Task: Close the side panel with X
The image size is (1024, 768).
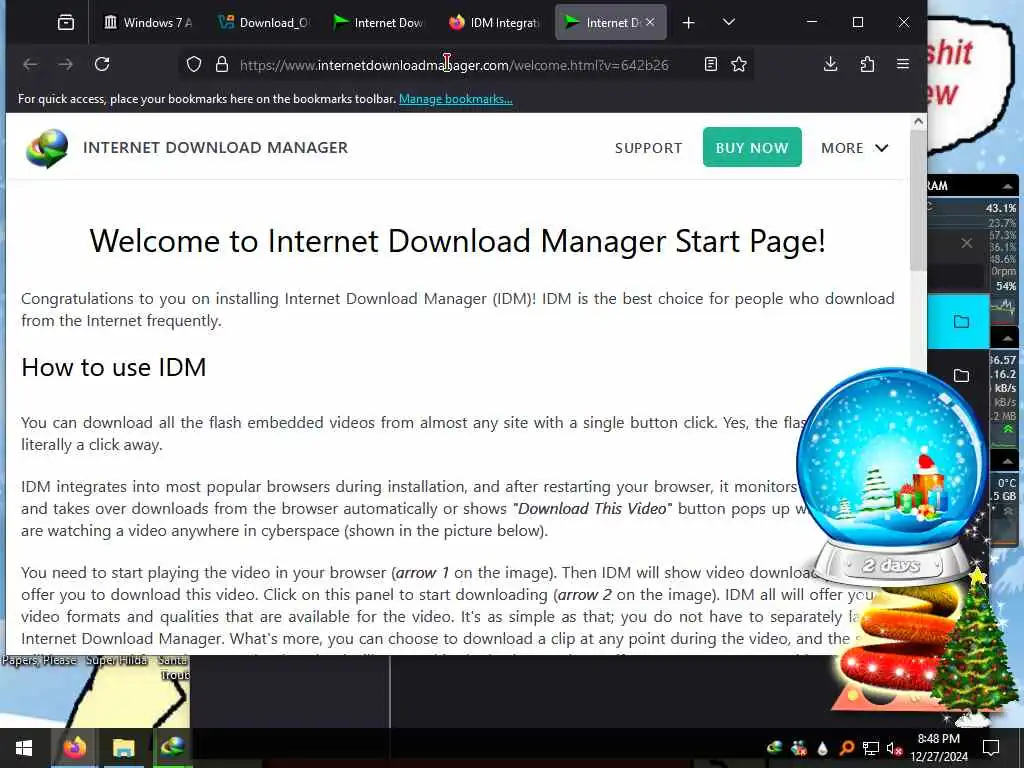Action: pyautogui.click(x=967, y=243)
